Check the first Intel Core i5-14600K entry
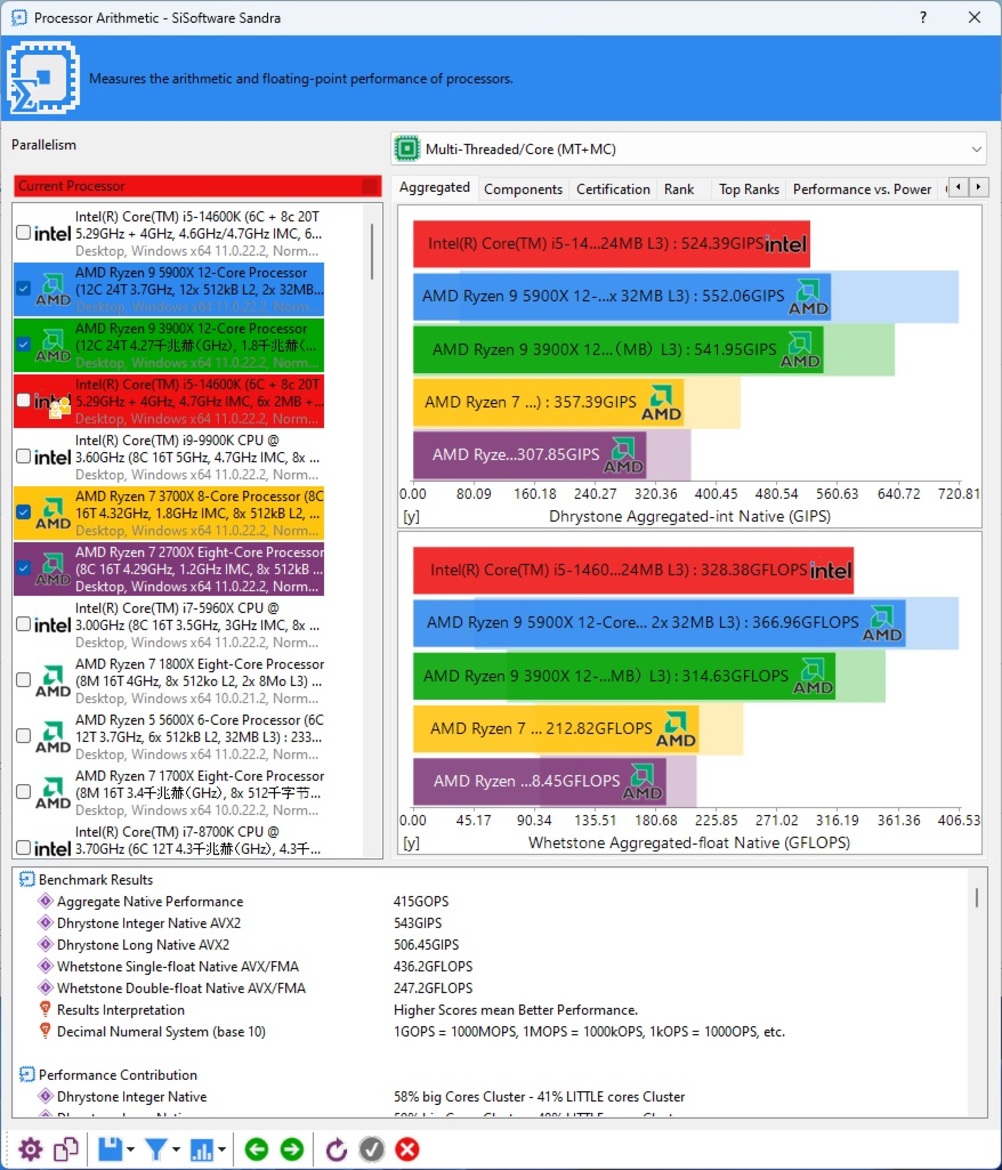This screenshot has width=1002, height=1170. pos(23,232)
